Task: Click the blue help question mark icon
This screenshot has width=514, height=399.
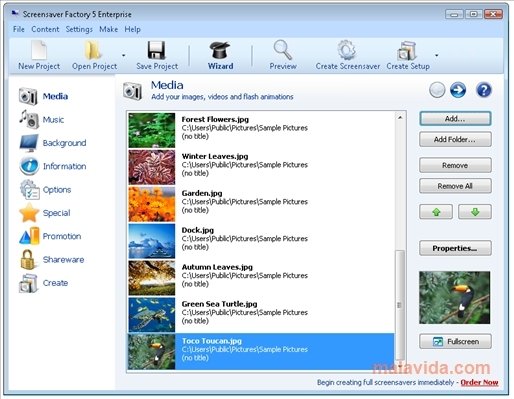Action: (x=484, y=90)
